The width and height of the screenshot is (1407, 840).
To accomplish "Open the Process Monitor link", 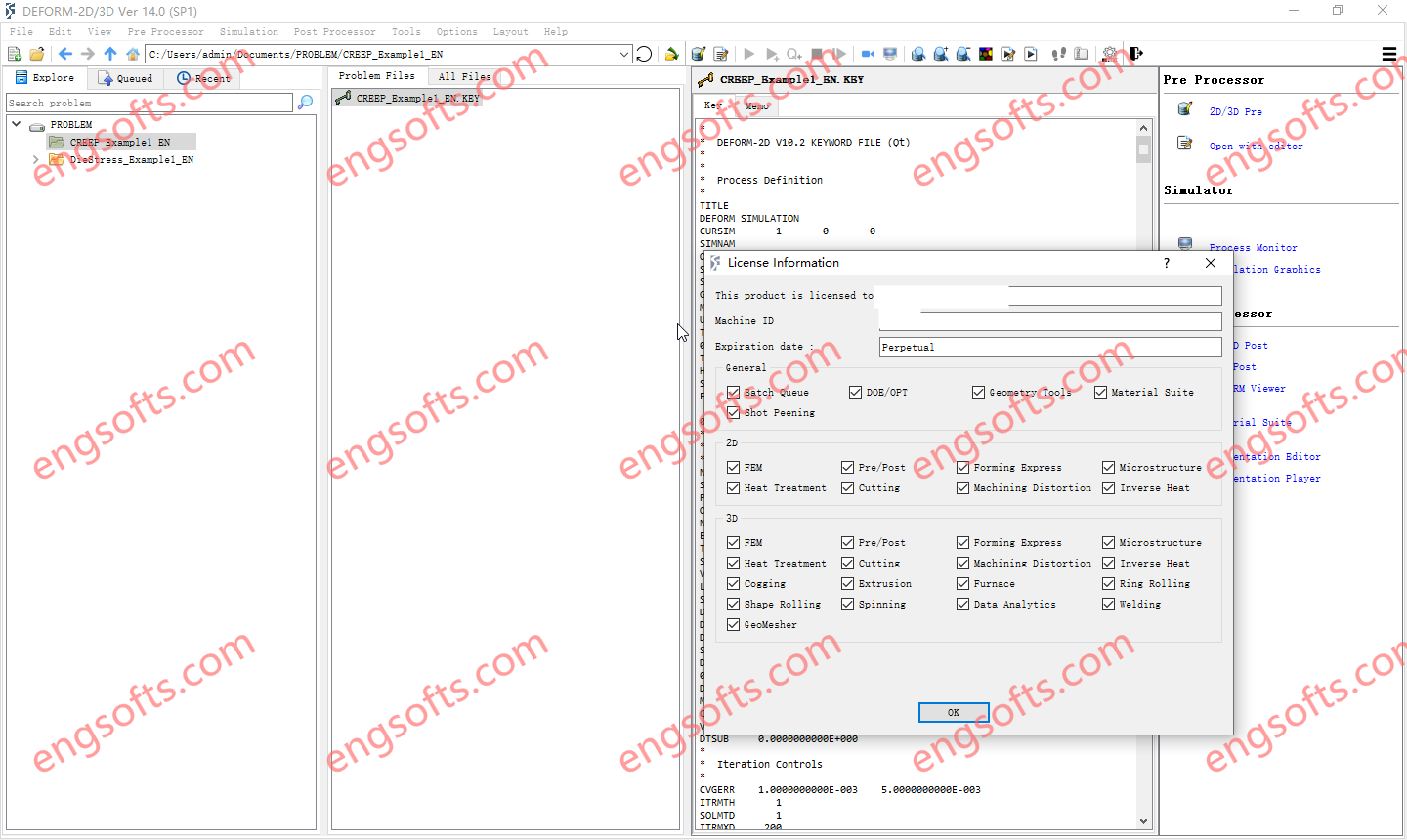I will click(1254, 247).
